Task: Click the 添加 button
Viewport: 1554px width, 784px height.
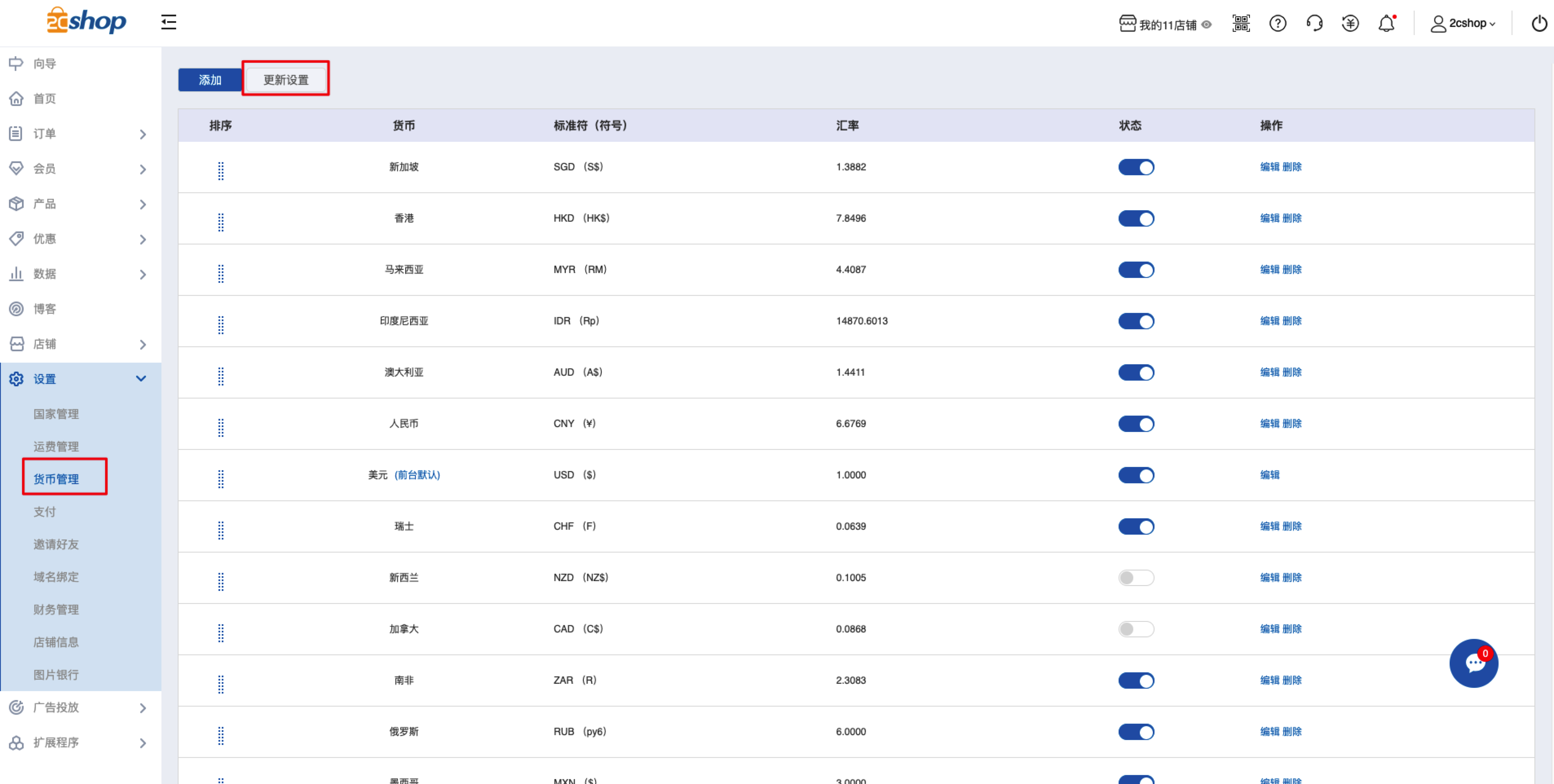Action: [210, 79]
